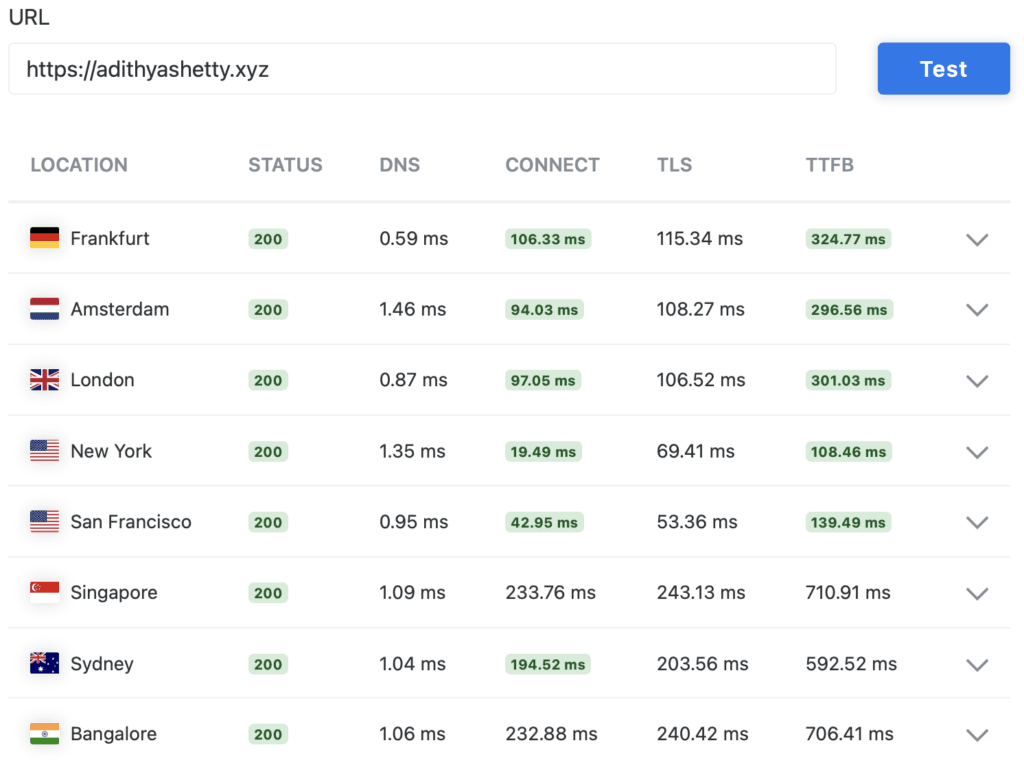This screenshot has width=1024, height=767.
Task: Click the 200 status badge for London
Action: [268, 380]
